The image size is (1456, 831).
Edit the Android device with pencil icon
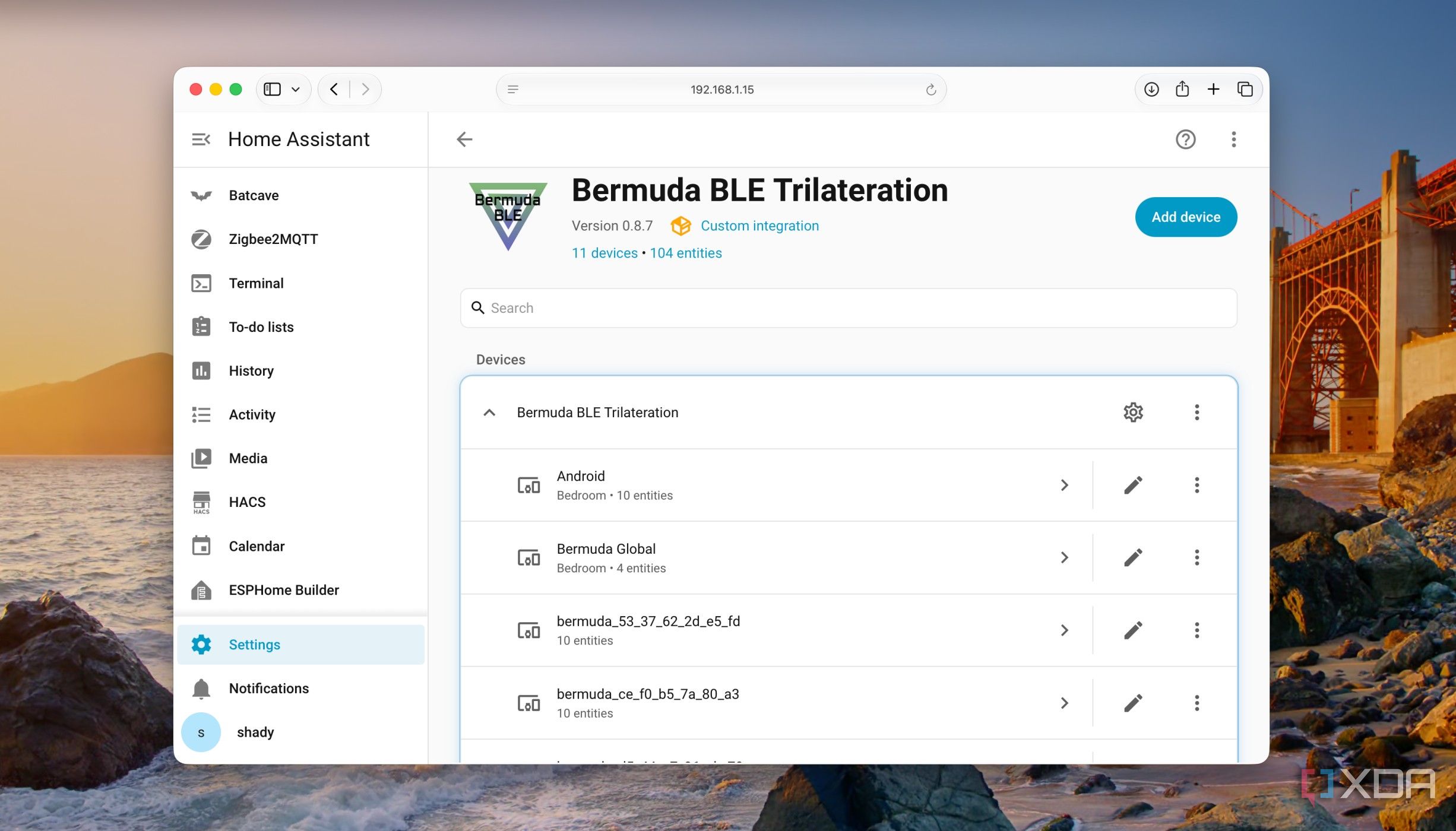click(1133, 485)
